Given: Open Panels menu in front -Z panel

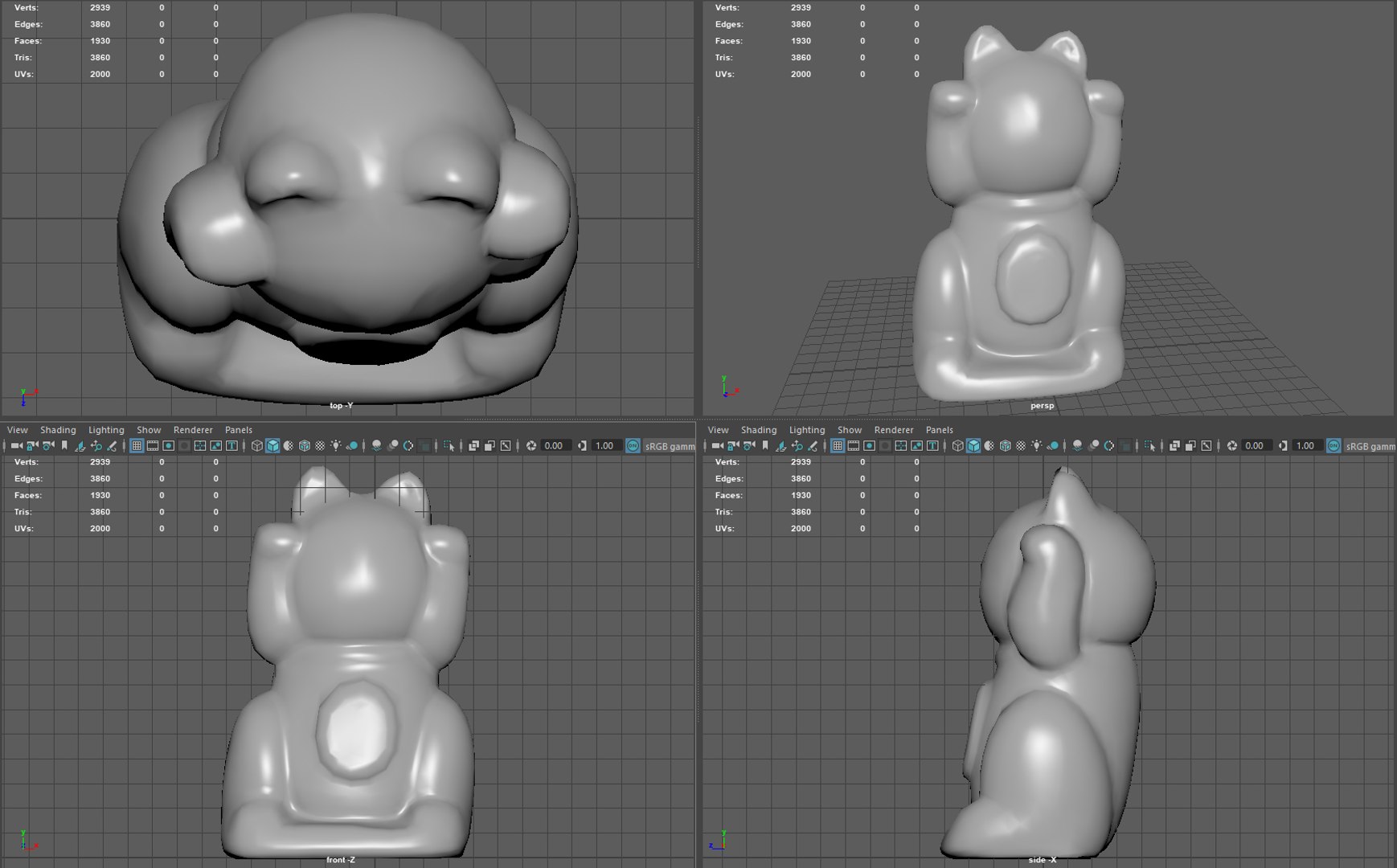Looking at the screenshot, I should pyautogui.click(x=239, y=430).
